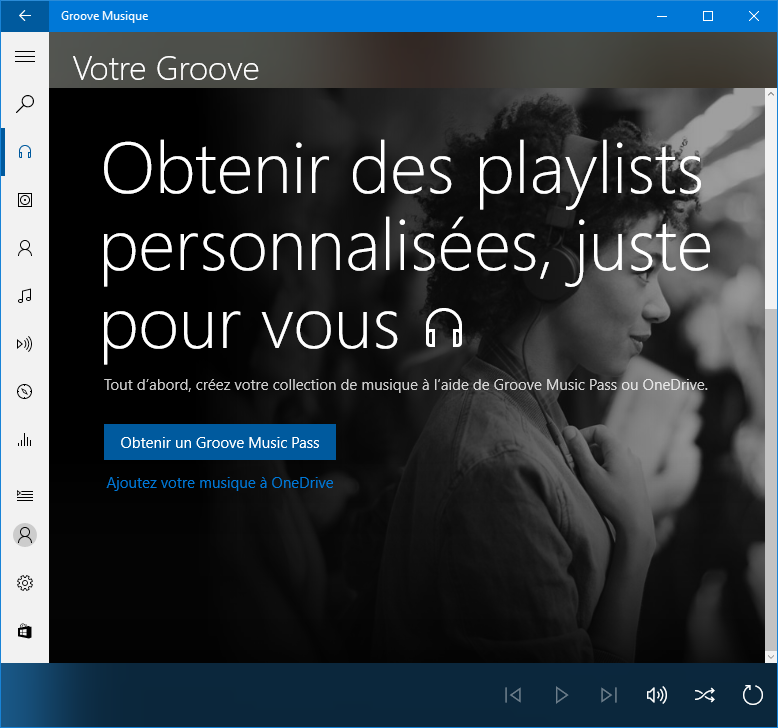
Task: Click the scrollbar down arrow
Action: pyautogui.click(x=771, y=656)
